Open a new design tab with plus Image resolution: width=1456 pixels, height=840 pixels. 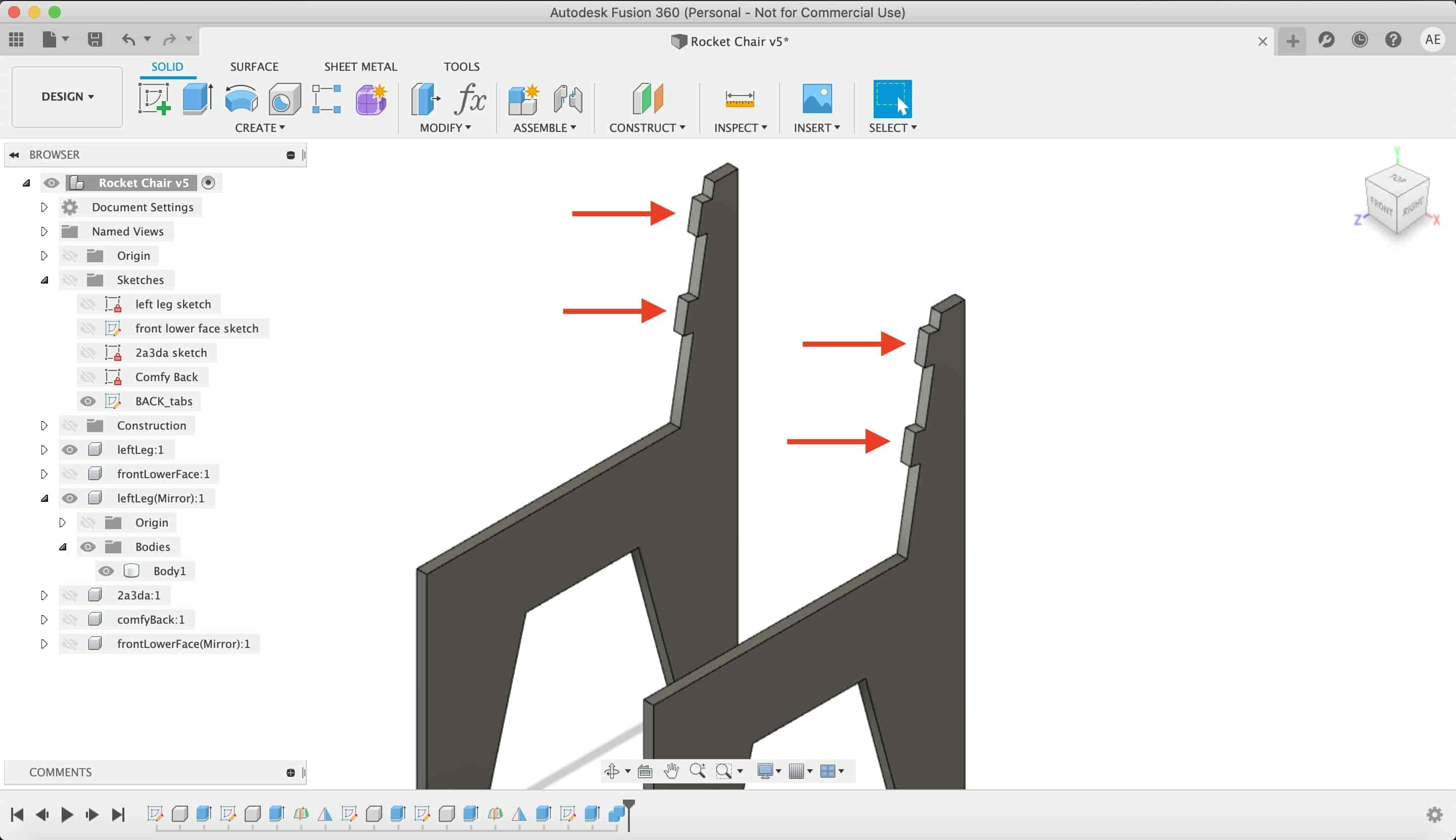tap(1293, 41)
